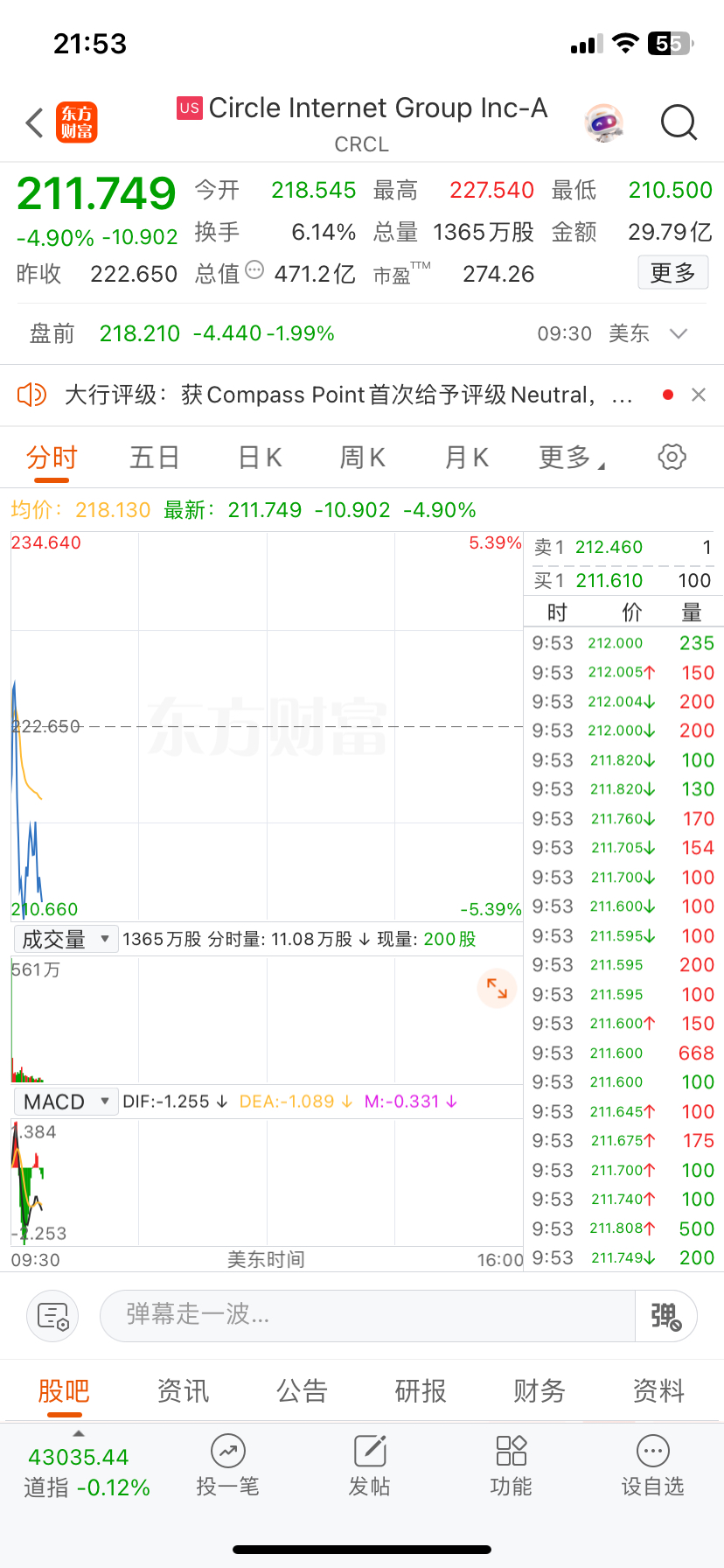Tap the volume bar chart
This screenshot has height=1568, width=724.
pos(267,1019)
